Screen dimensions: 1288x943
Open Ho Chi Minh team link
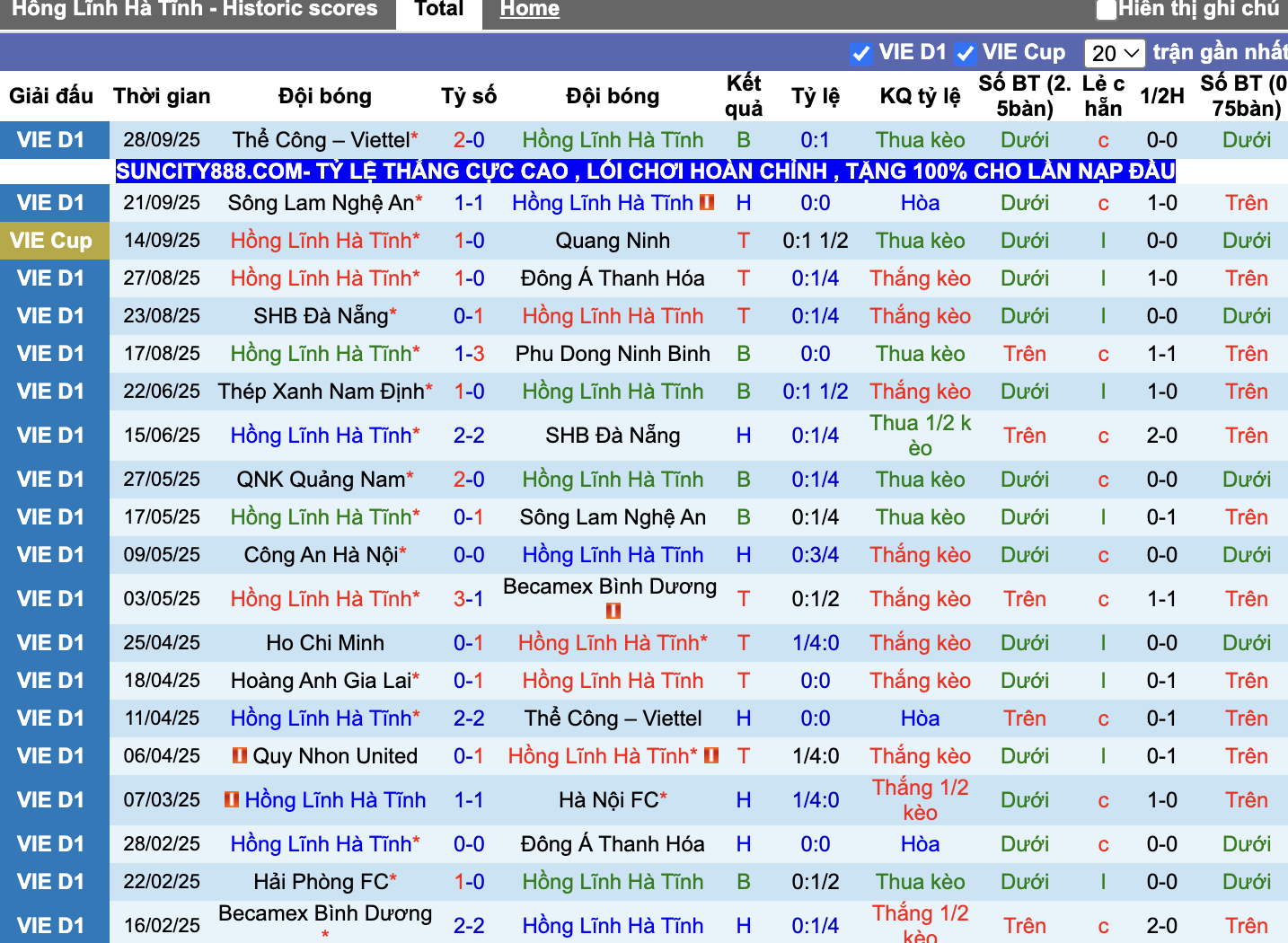point(325,643)
